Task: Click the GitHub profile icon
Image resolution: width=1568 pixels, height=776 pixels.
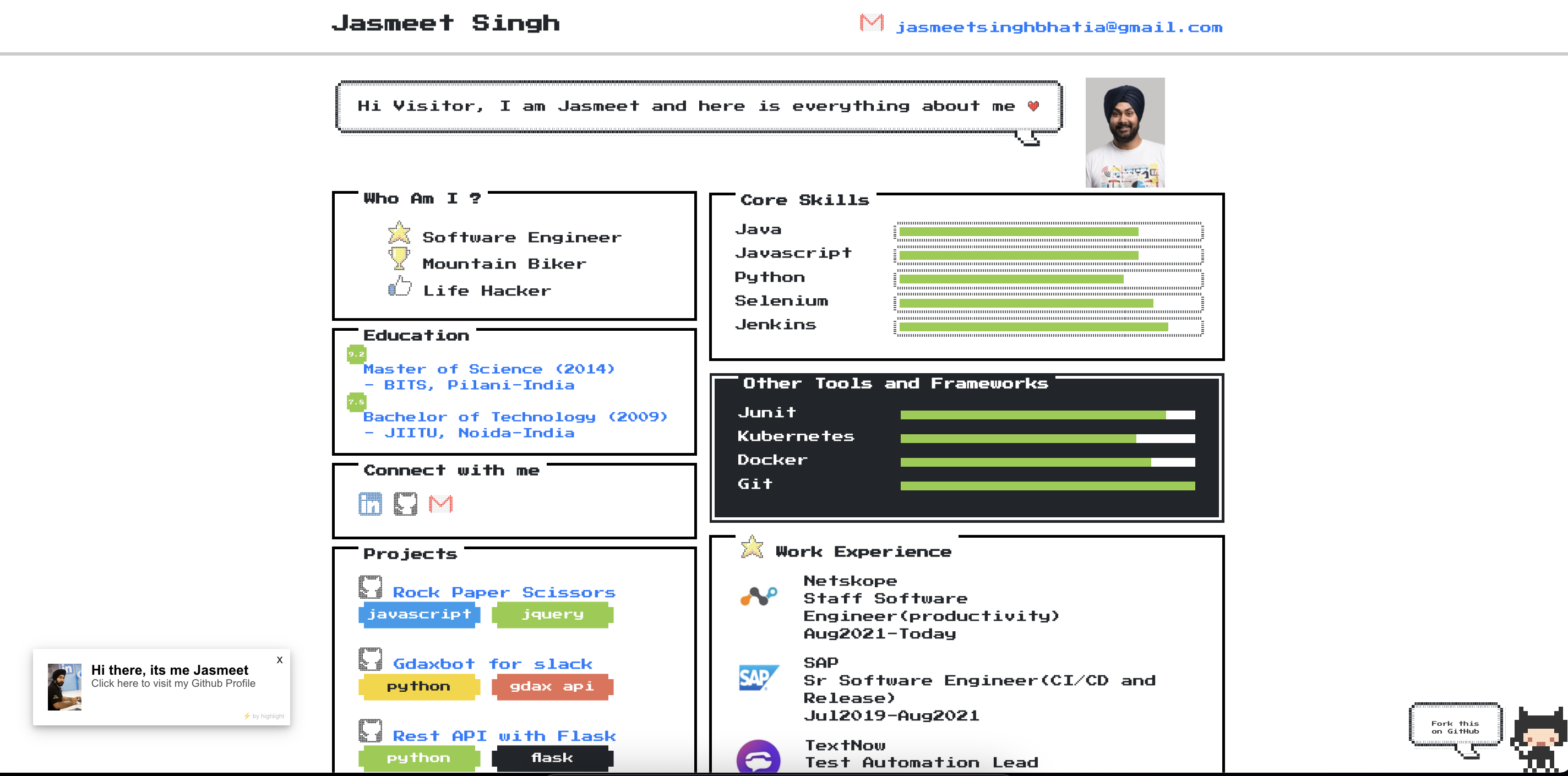Action: [x=406, y=503]
